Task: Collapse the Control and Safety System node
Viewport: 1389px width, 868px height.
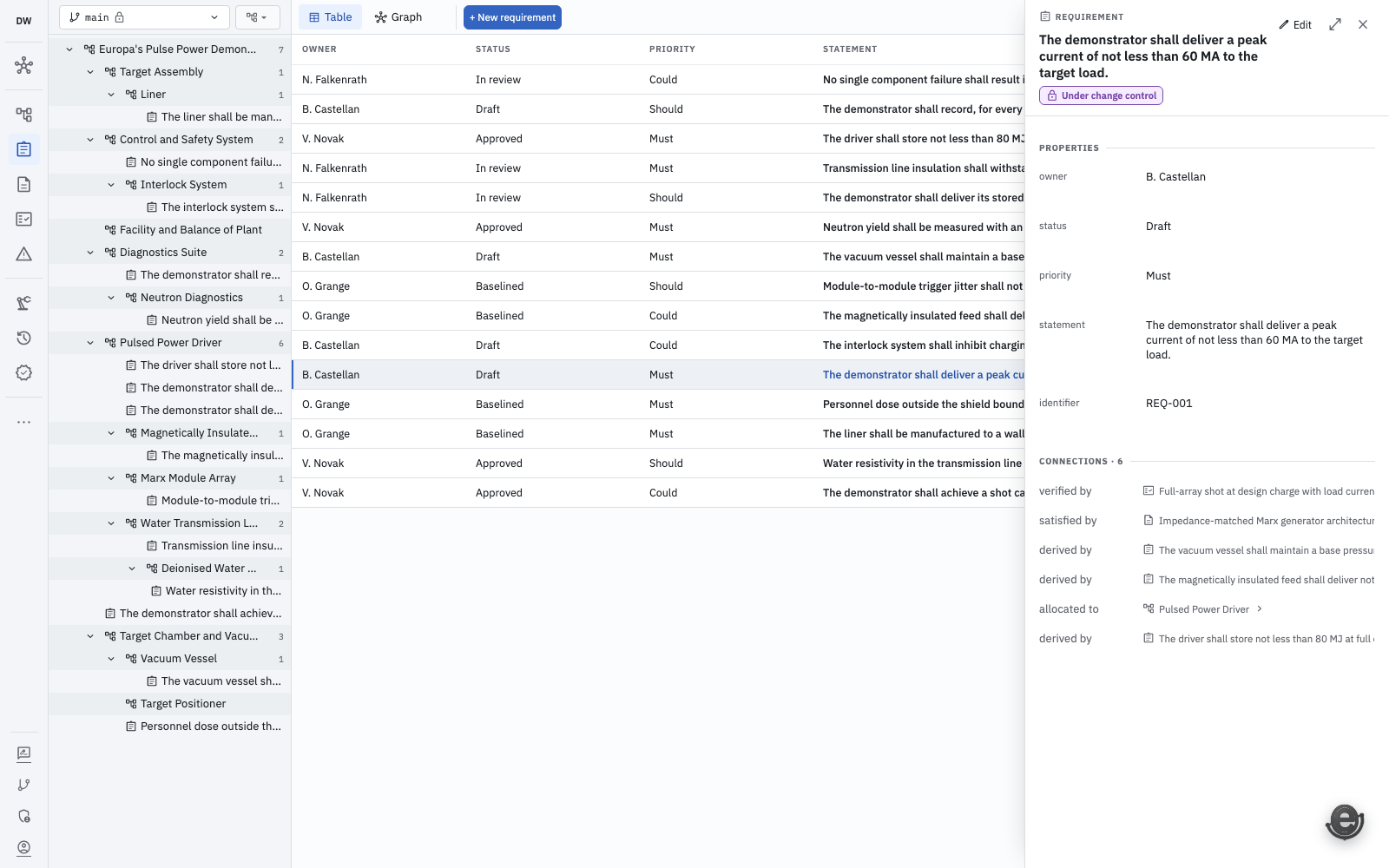Action: click(x=90, y=140)
